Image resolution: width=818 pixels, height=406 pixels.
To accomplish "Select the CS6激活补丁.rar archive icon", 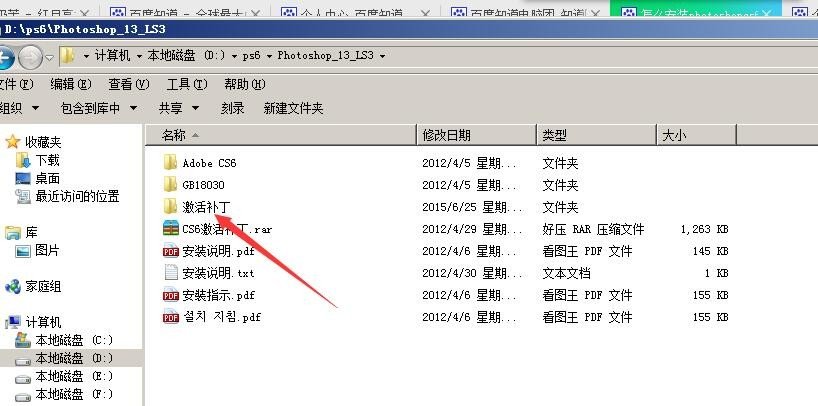I will coord(171,229).
